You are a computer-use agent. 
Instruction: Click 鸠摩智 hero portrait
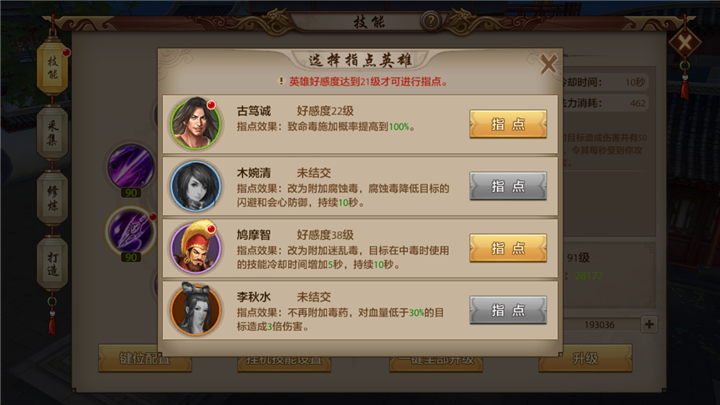(x=196, y=248)
